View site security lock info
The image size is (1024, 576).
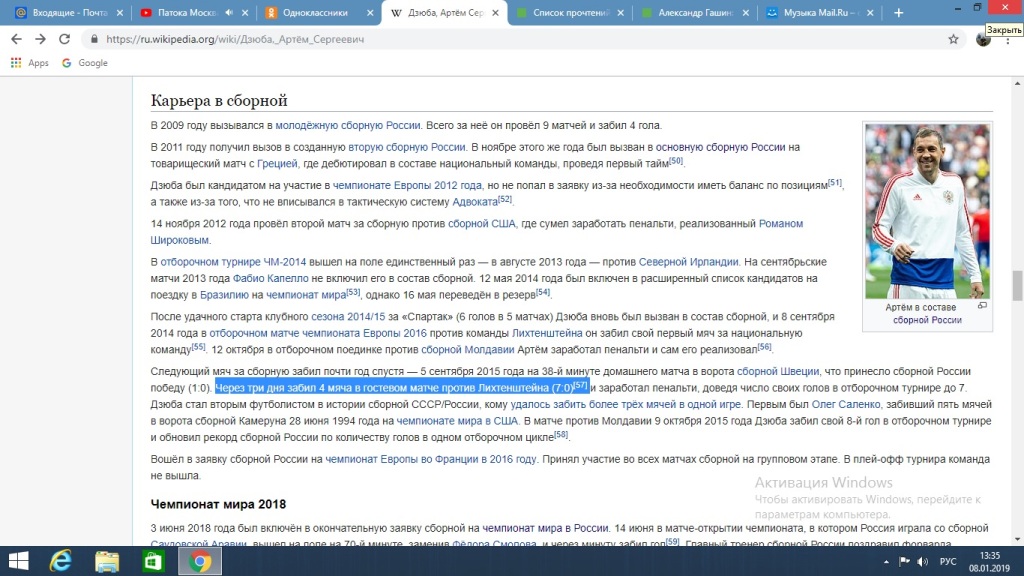point(94,39)
